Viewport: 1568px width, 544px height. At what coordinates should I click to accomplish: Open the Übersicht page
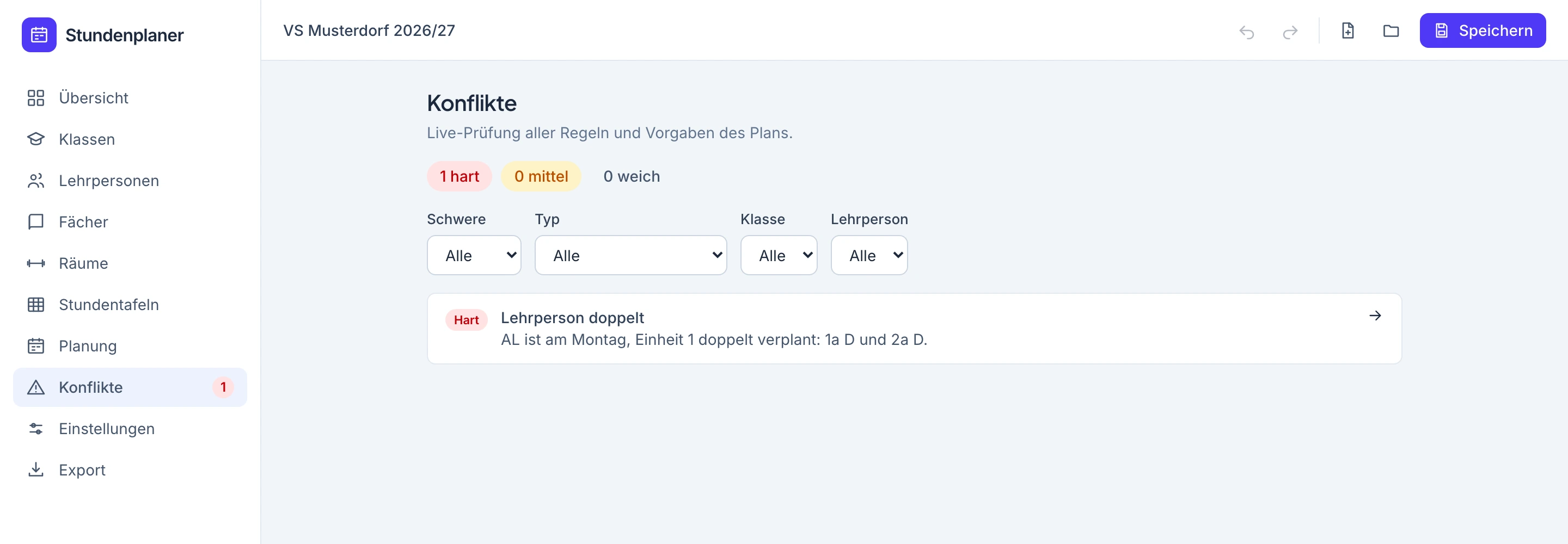pyautogui.click(x=130, y=98)
